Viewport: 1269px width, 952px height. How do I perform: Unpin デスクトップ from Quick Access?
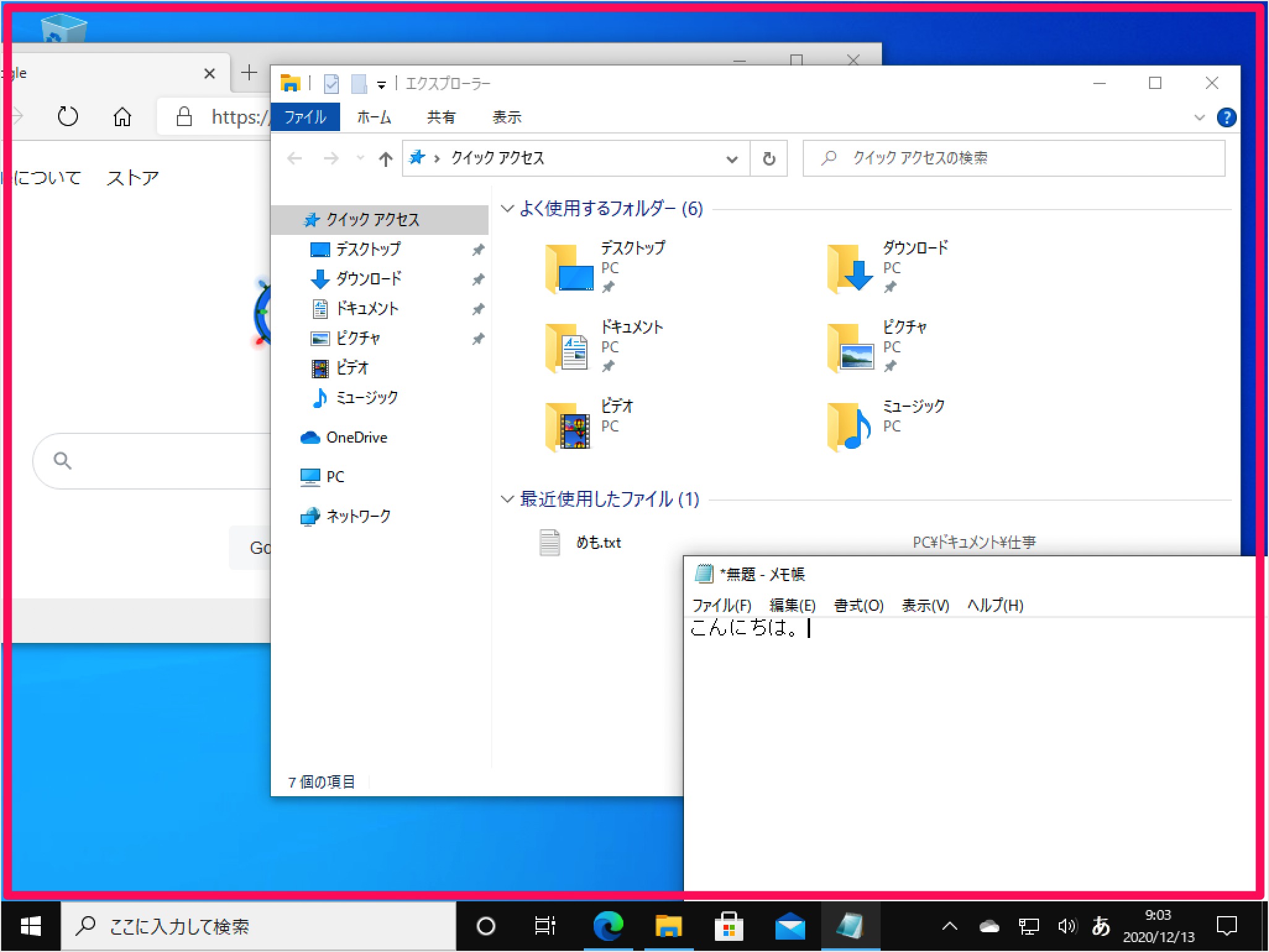(478, 249)
